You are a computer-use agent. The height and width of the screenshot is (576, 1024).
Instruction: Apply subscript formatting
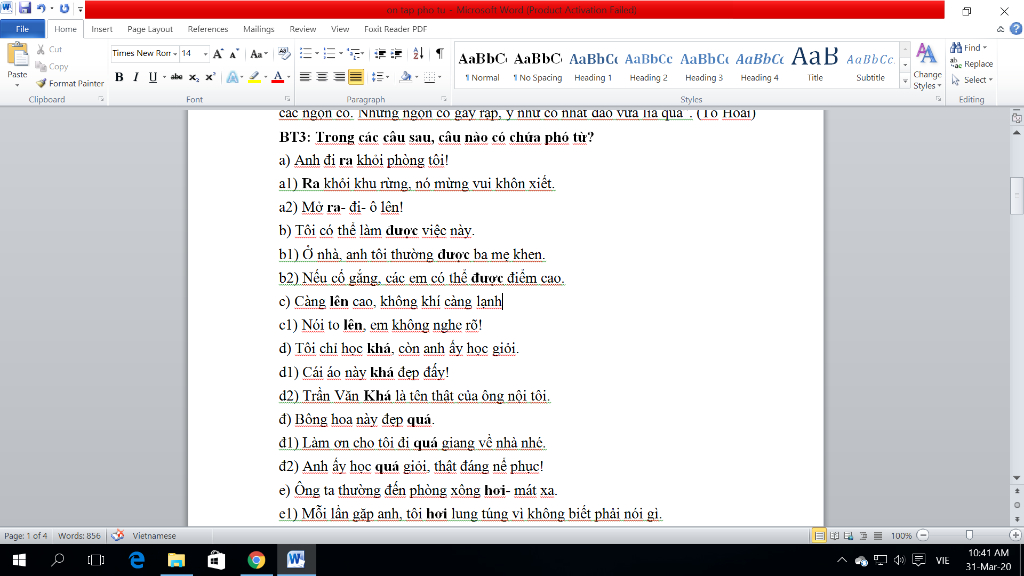pos(194,77)
